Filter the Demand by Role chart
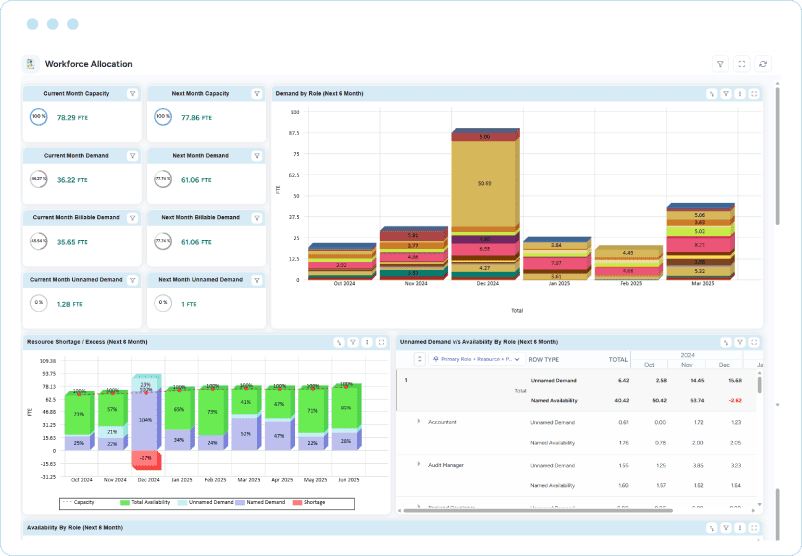 726,94
